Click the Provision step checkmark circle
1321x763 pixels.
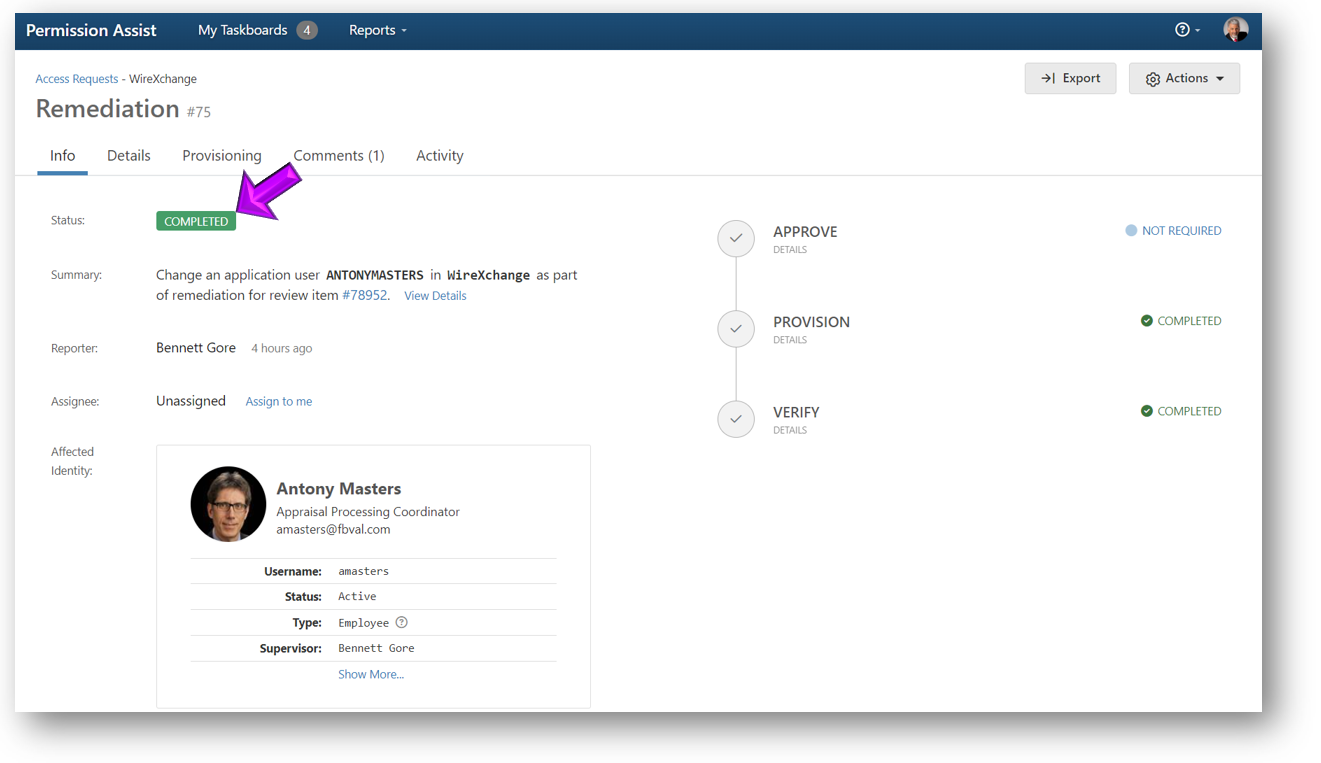pos(736,329)
